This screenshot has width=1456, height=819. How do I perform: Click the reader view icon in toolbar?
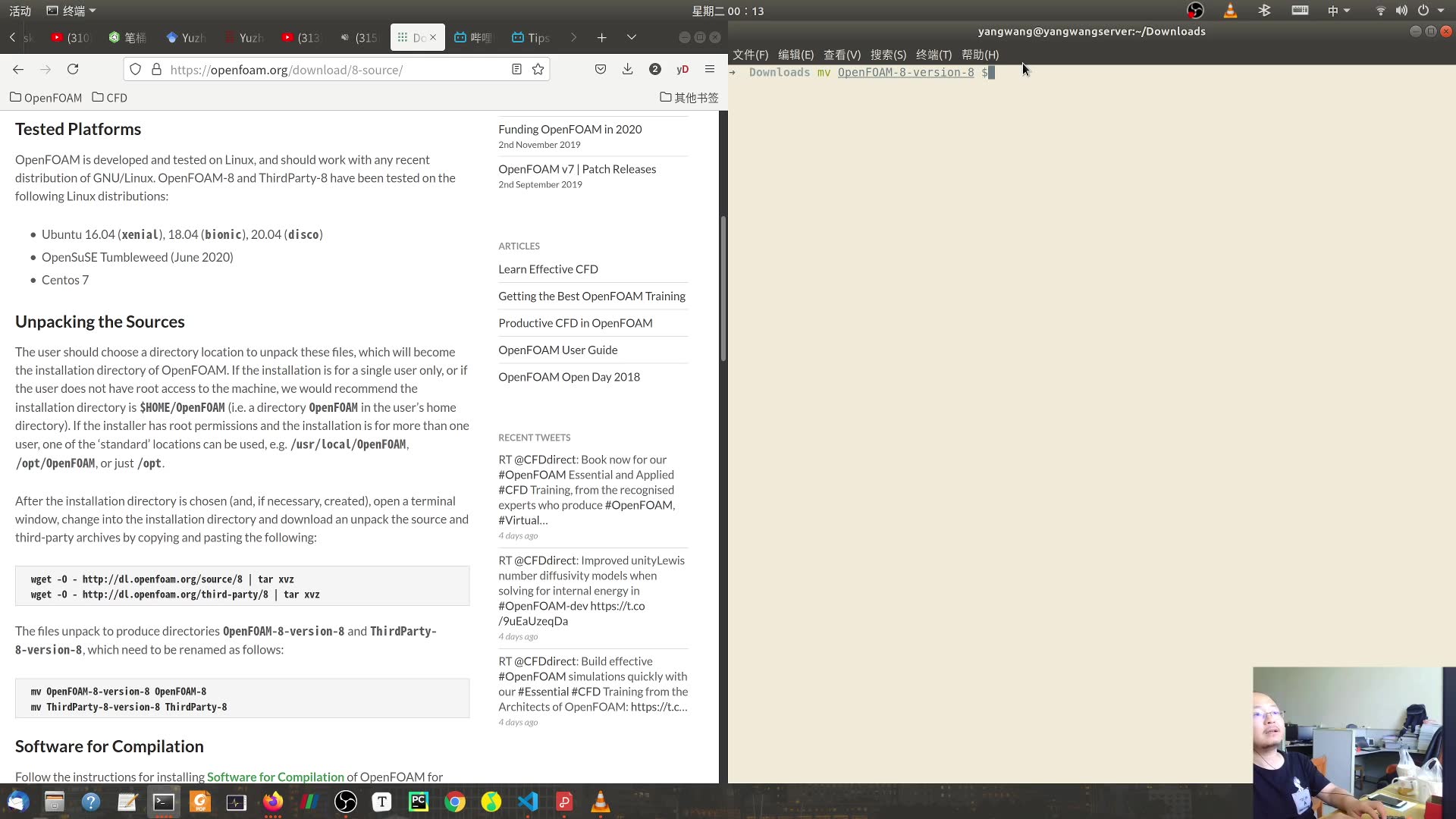coord(517,69)
